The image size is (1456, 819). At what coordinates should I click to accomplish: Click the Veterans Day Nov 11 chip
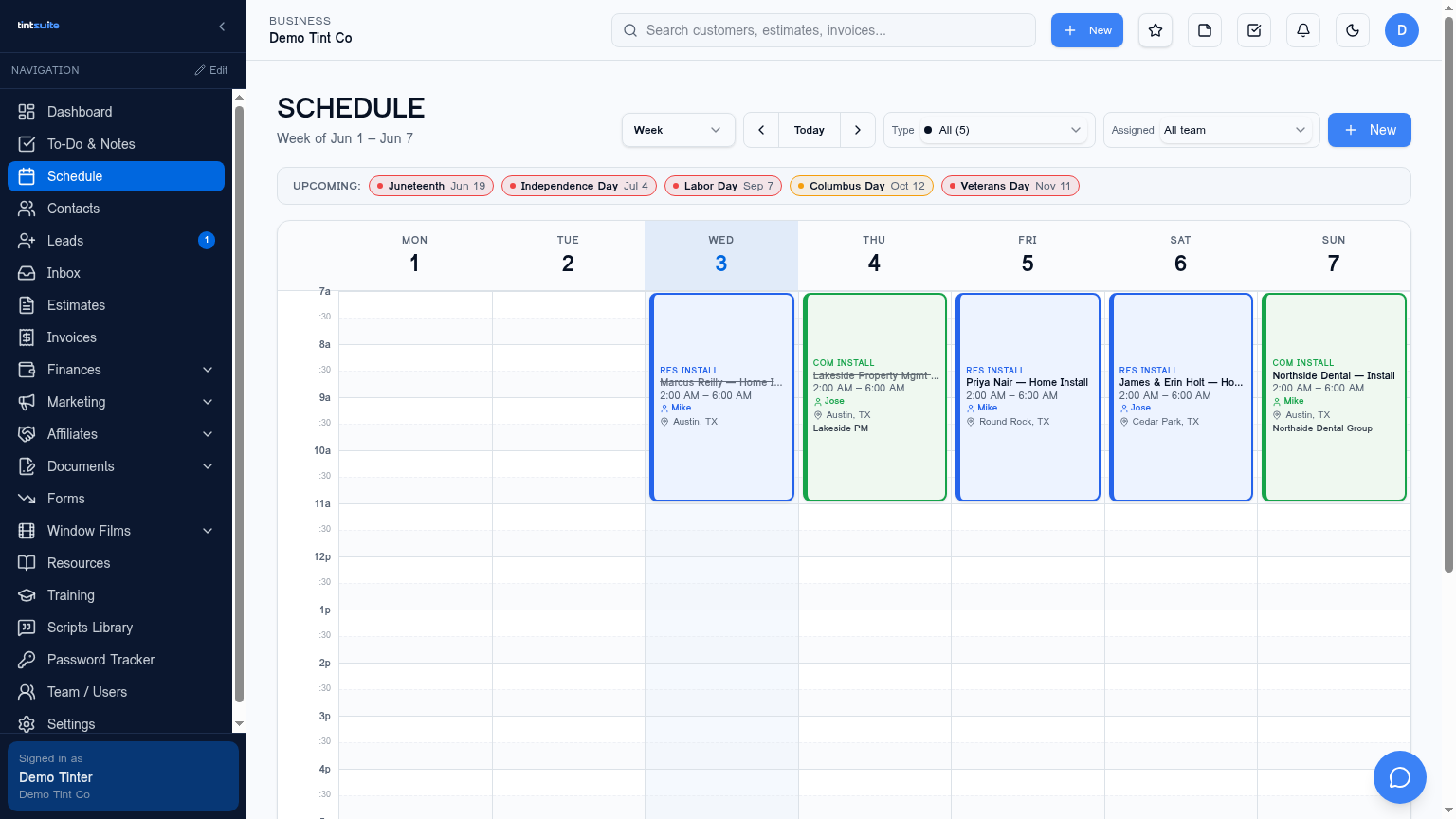click(x=1010, y=186)
